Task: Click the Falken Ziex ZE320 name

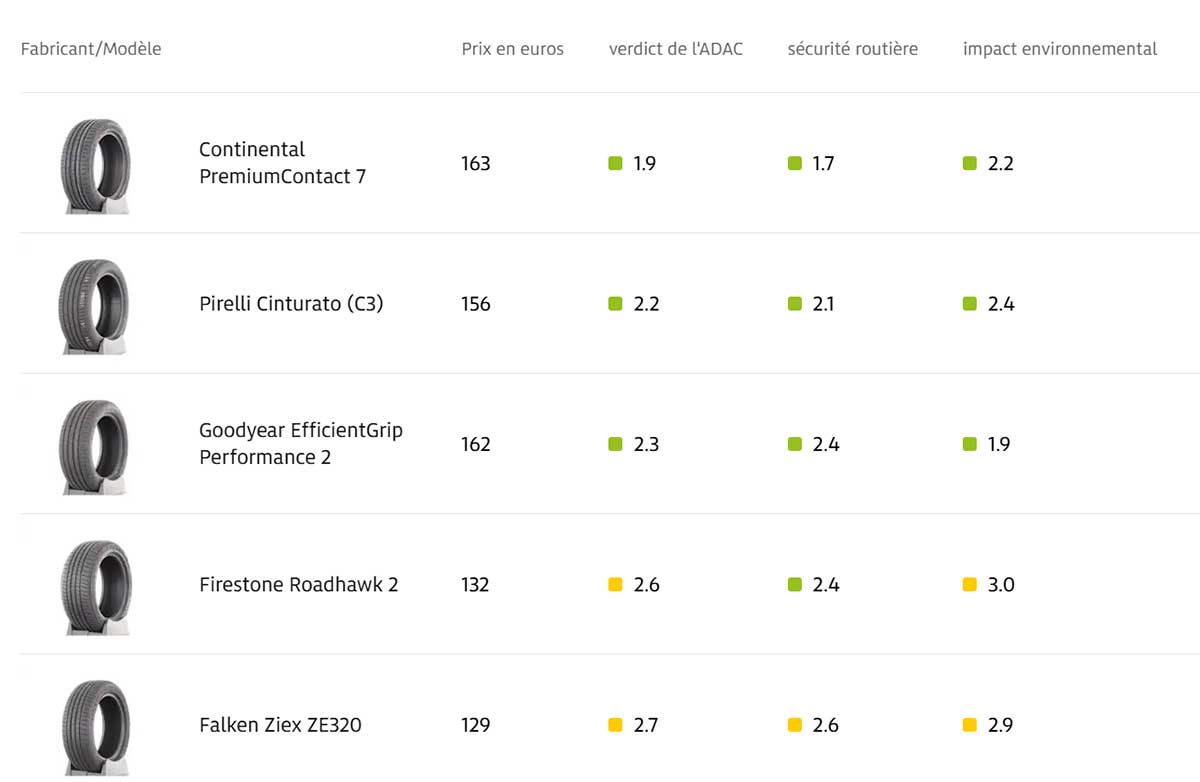Action: 280,725
